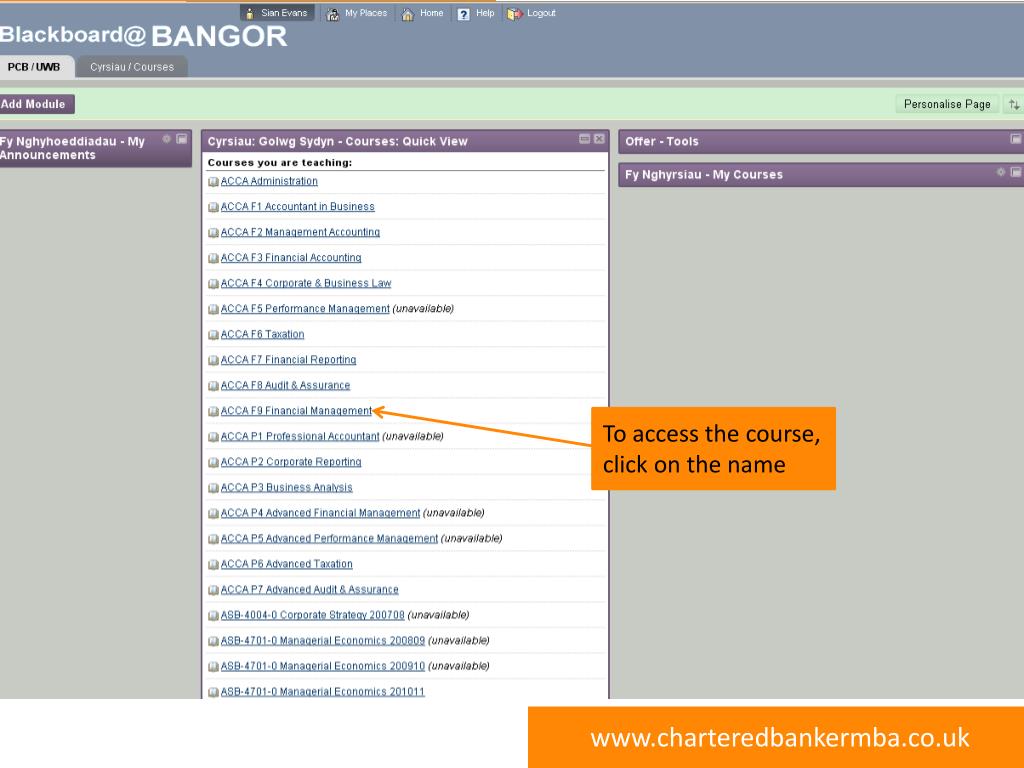Open ACCA F5 Performance Management course
This screenshot has height=768, width=1024.
(305, 308)
